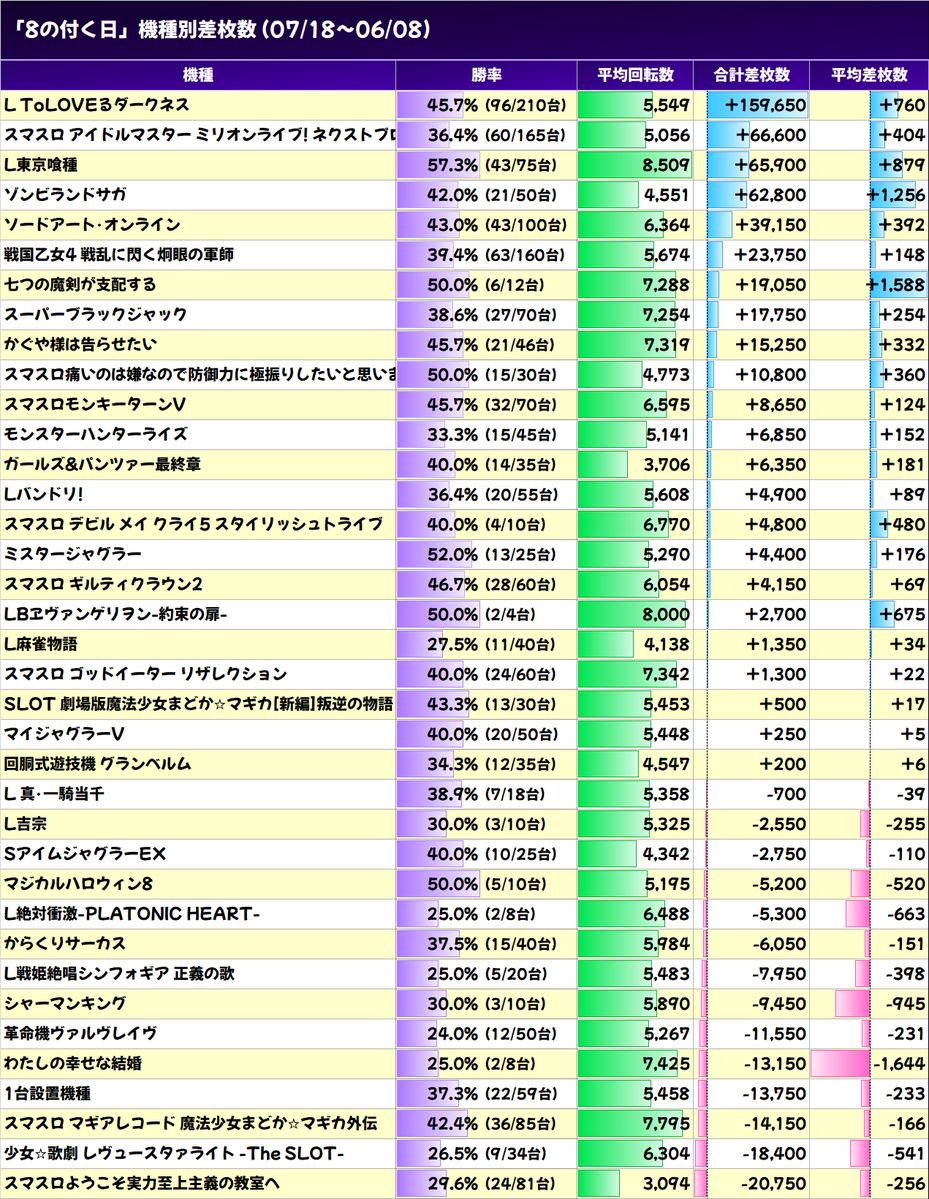The width and height of the screenshot is (929, 1199).
Task: Click win rate 27.5% (11/40台)
Action: pos(492,644)
